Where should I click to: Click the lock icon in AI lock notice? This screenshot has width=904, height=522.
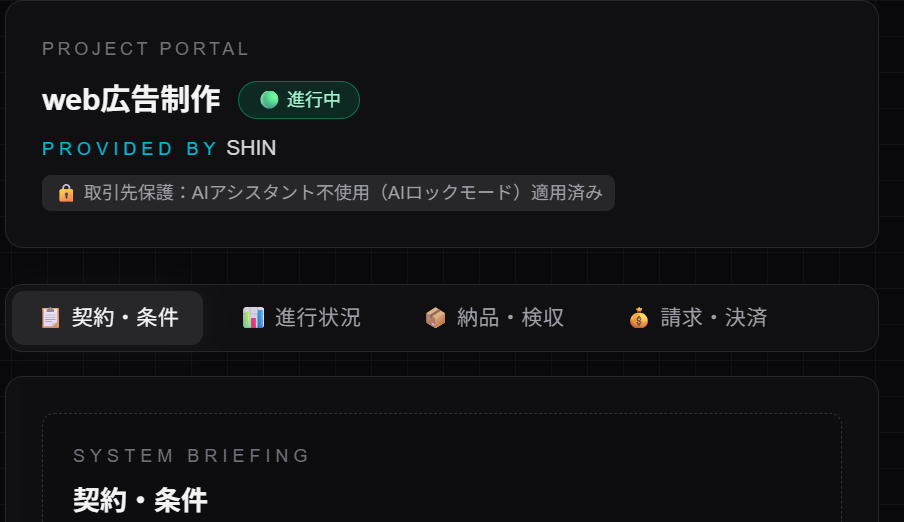[x=66, y=193]
